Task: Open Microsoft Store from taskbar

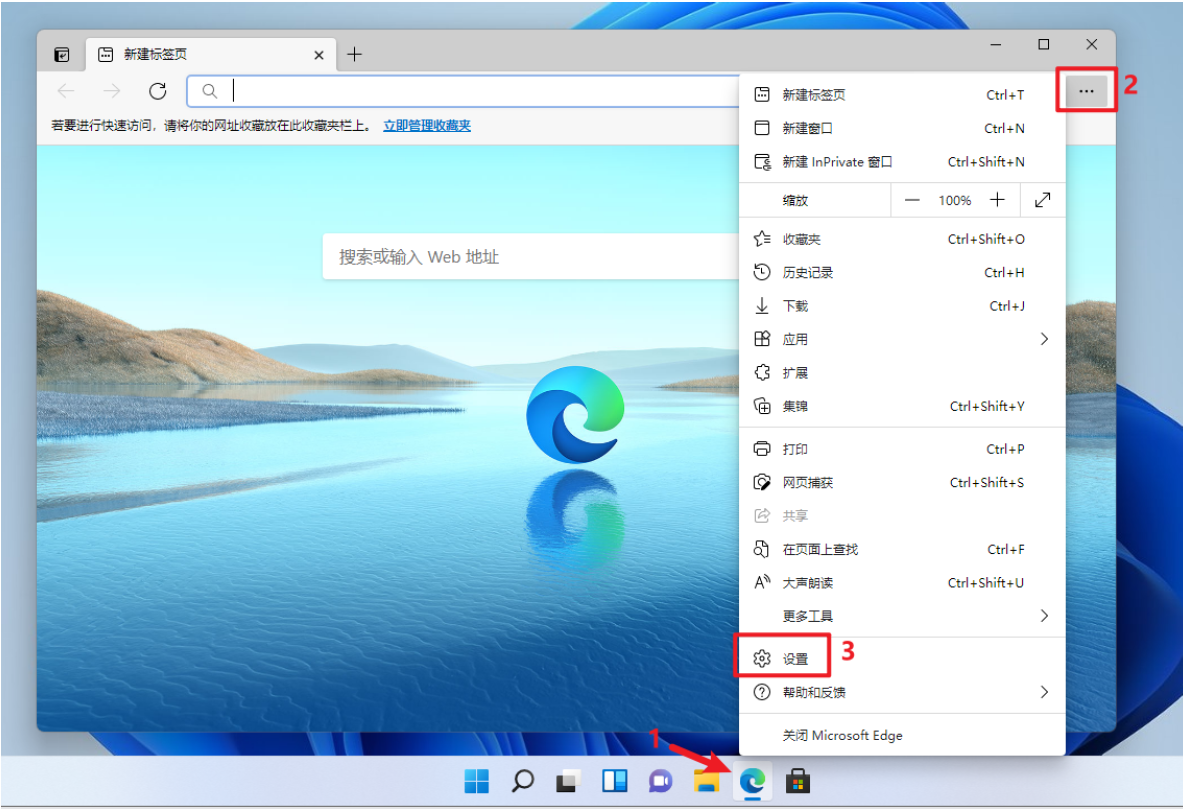Action: click(796, 781)
